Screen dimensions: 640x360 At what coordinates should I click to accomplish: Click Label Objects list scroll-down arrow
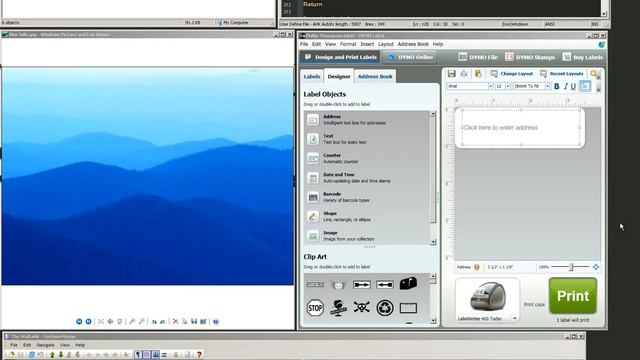[x=433, y=242]
